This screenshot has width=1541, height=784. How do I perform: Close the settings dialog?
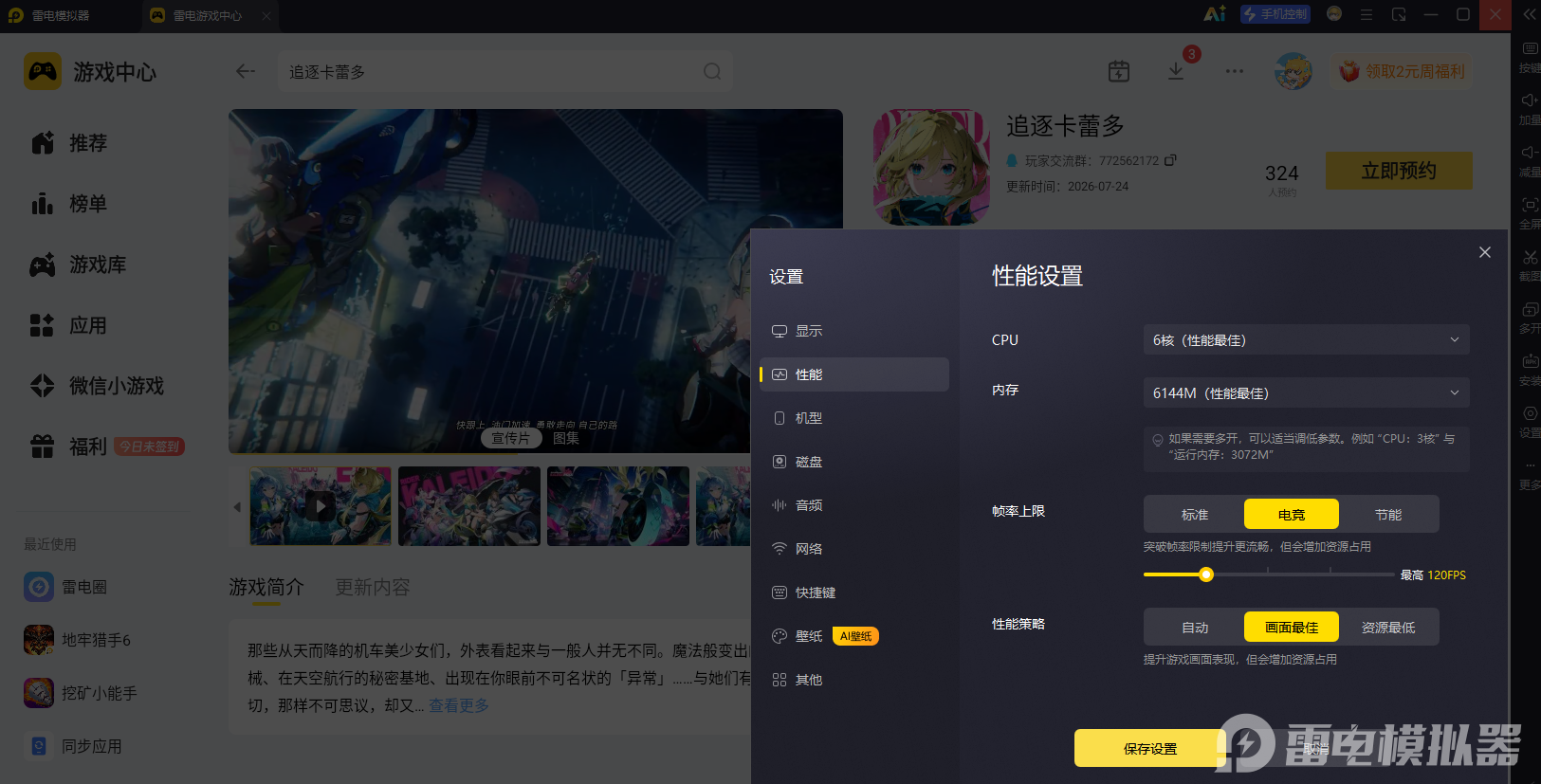pos(1485,252)
